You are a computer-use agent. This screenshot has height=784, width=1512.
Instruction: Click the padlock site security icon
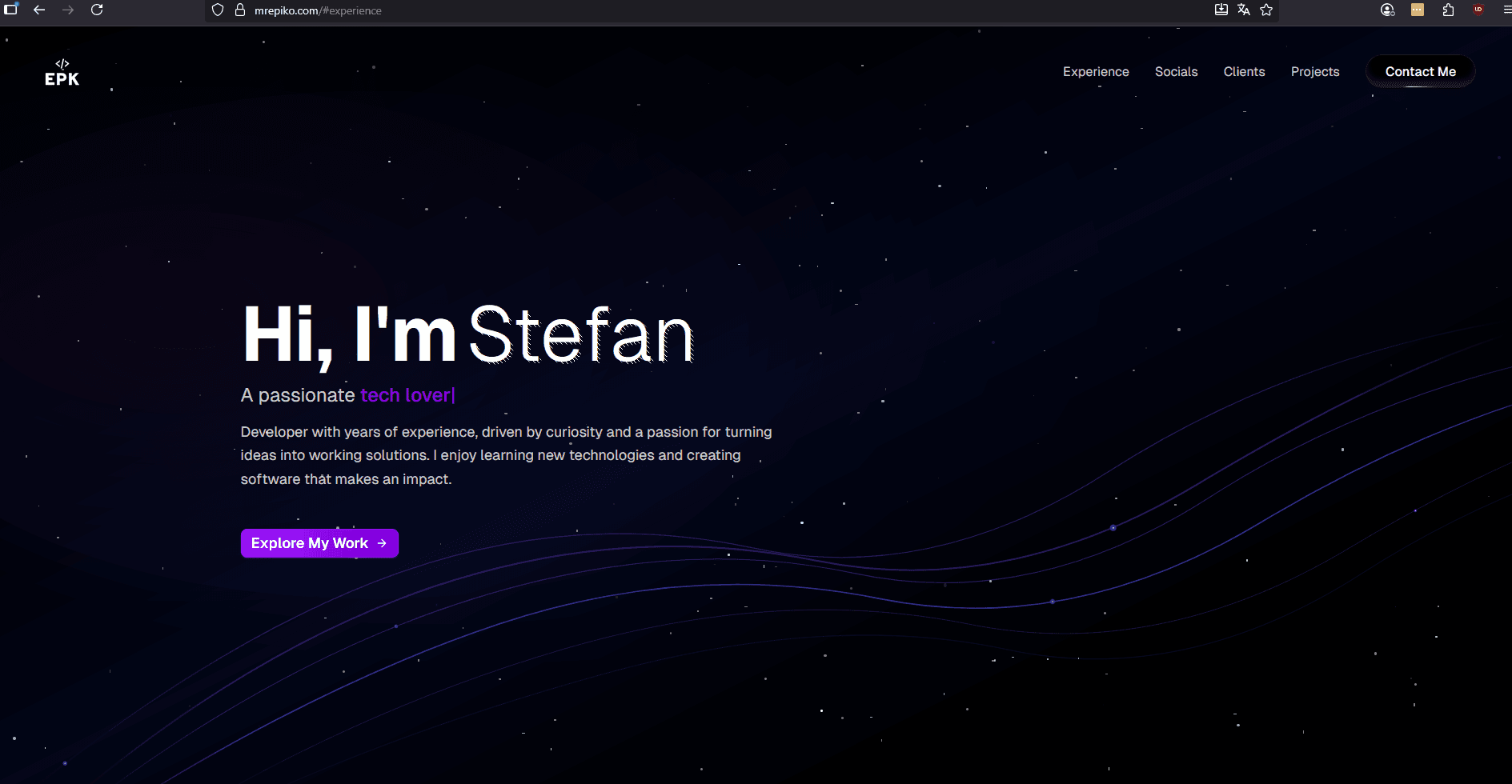(x=239, y=10)
